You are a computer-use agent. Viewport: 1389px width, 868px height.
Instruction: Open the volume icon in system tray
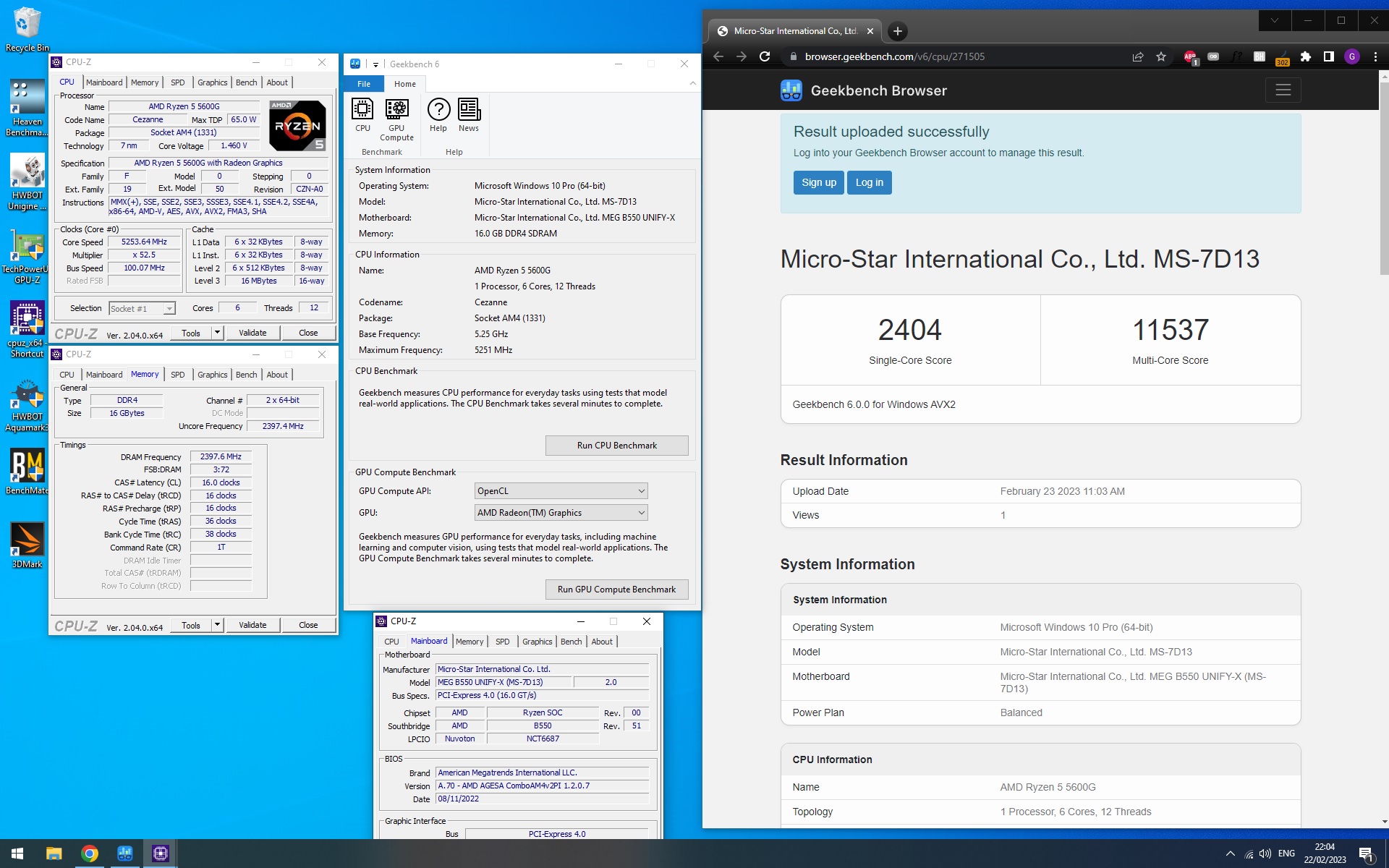(x=1265, y=854)
